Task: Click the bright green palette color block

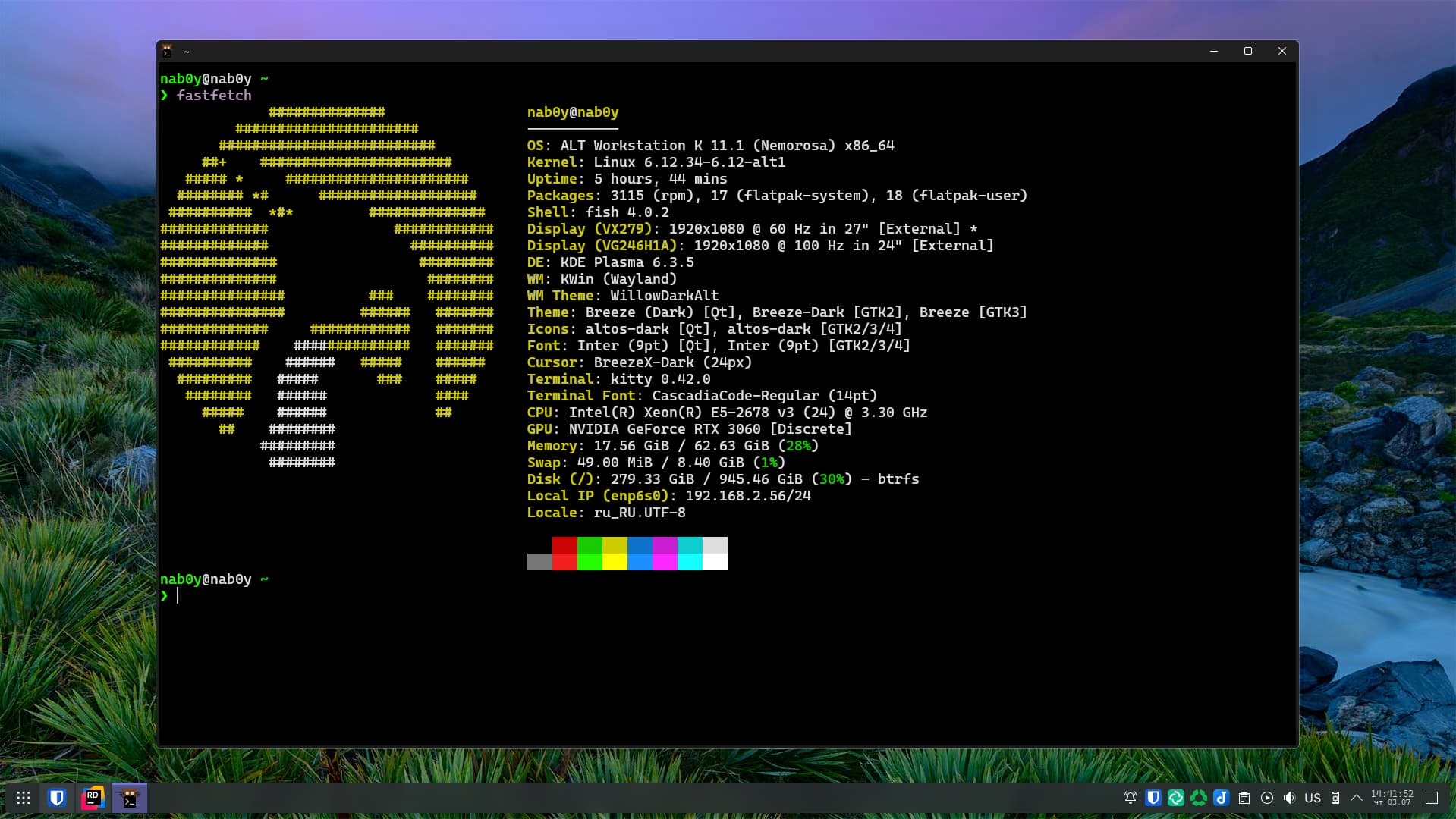Action: point(590,562)
